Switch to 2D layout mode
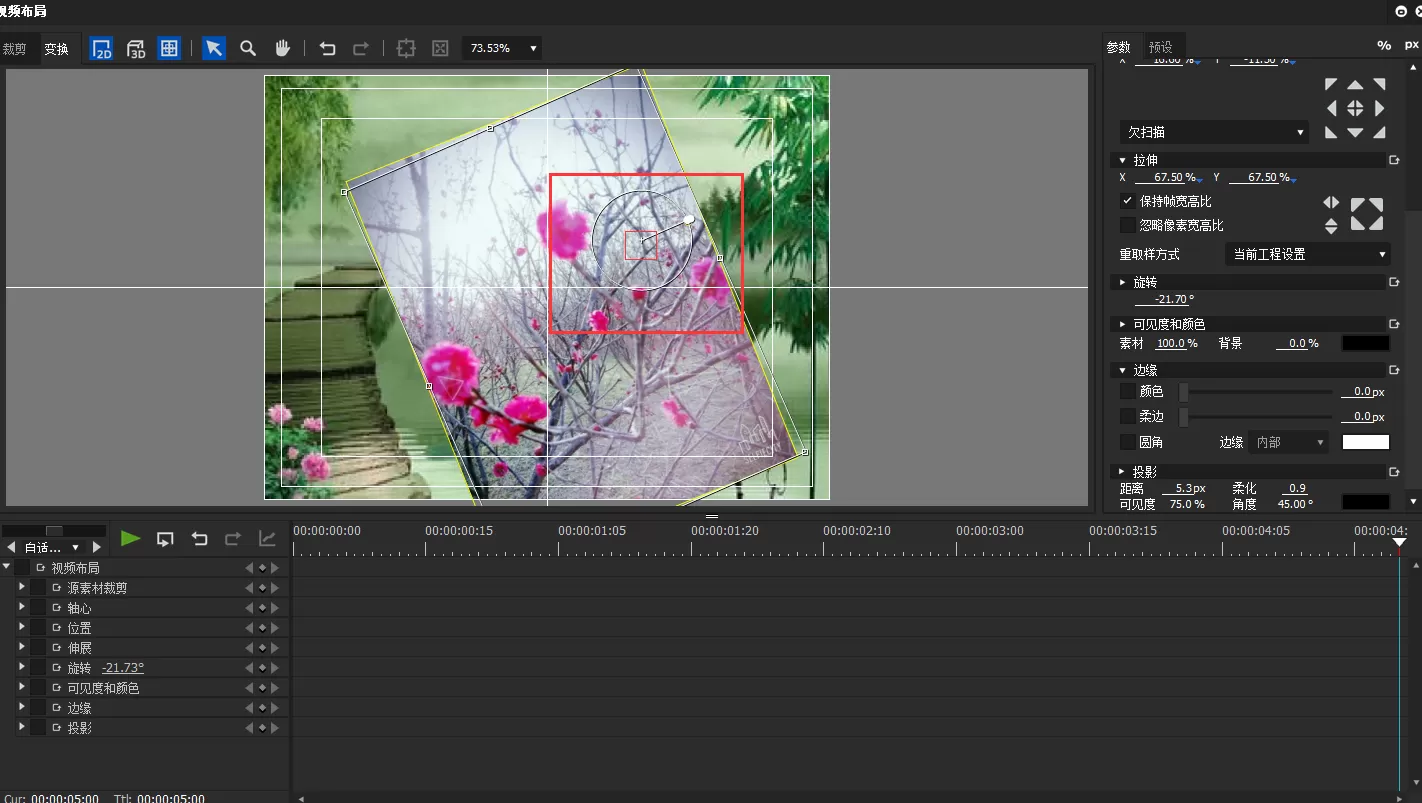 (x=102, y=48)
